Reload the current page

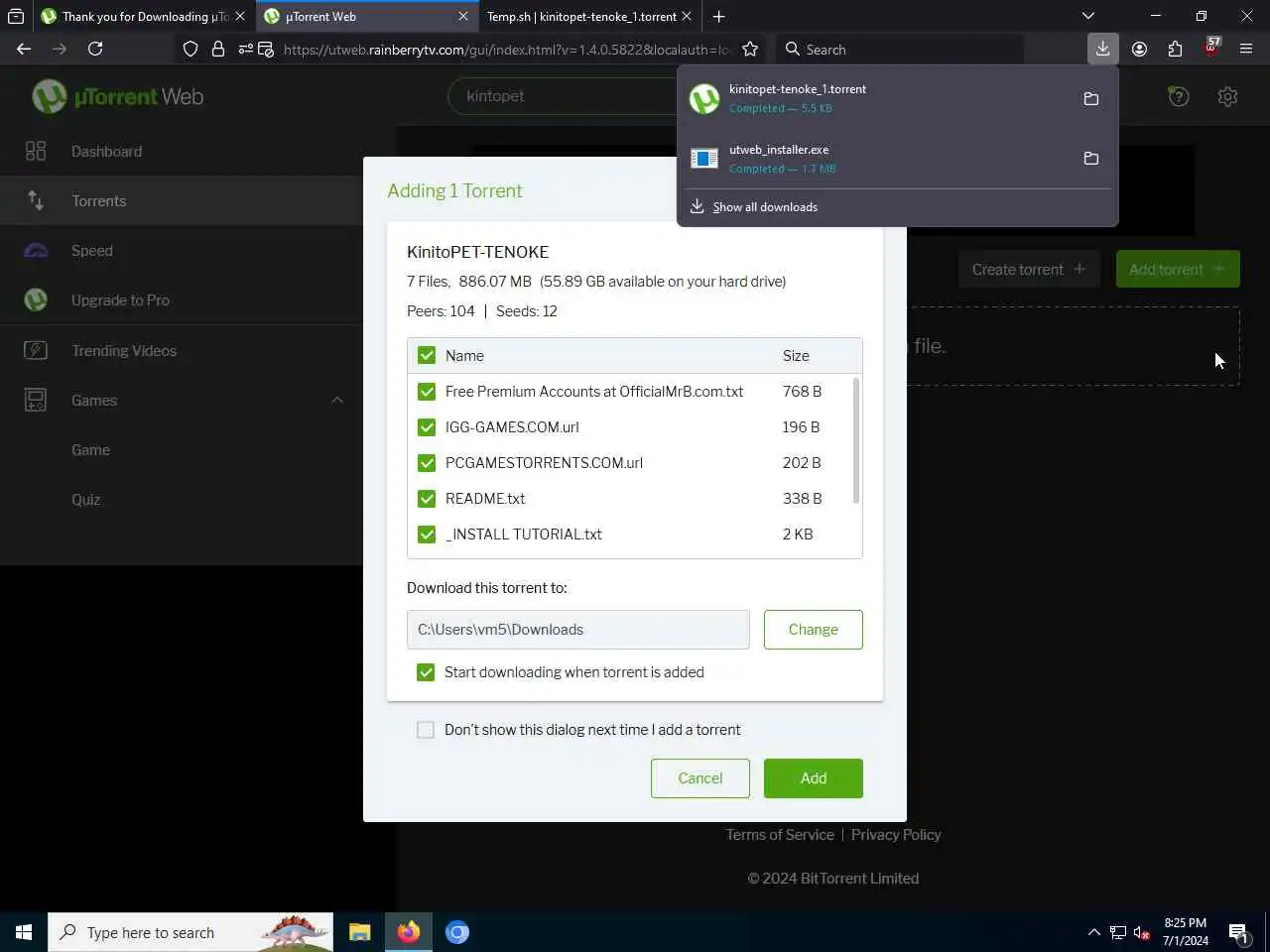pos(95,49)
